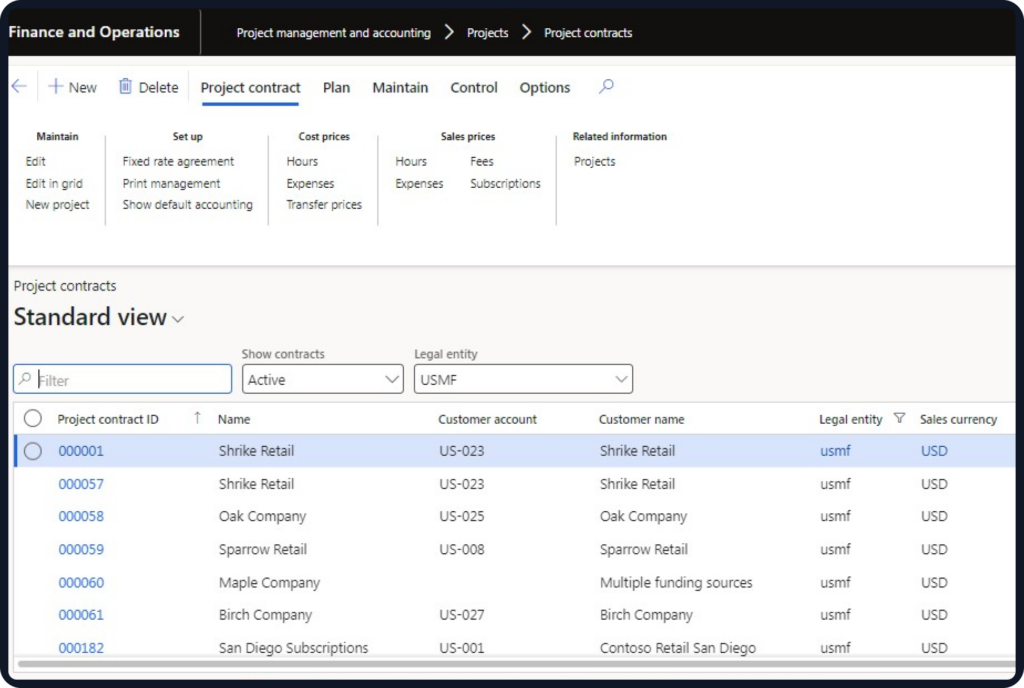Open Expenses under Sales prices
1024x688 pixels.
click(x=419, y=183)
